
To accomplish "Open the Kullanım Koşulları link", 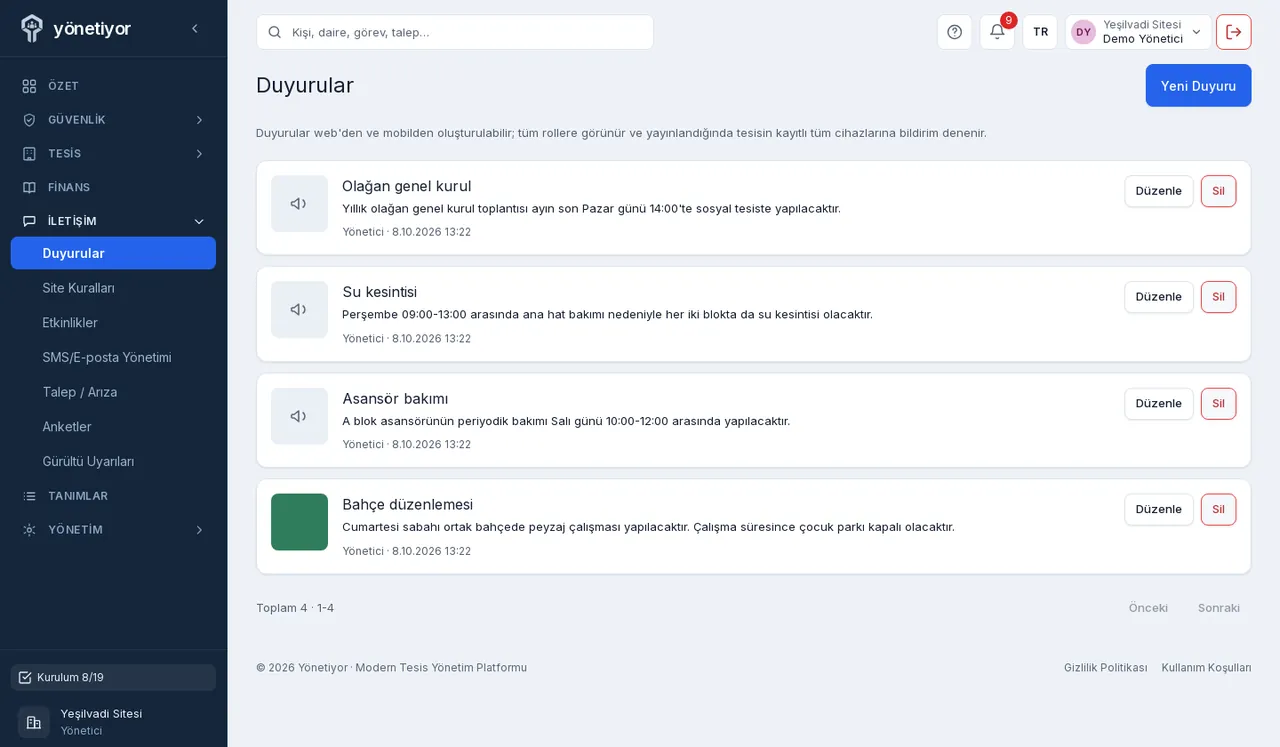I will click(x=1206, y=668).
